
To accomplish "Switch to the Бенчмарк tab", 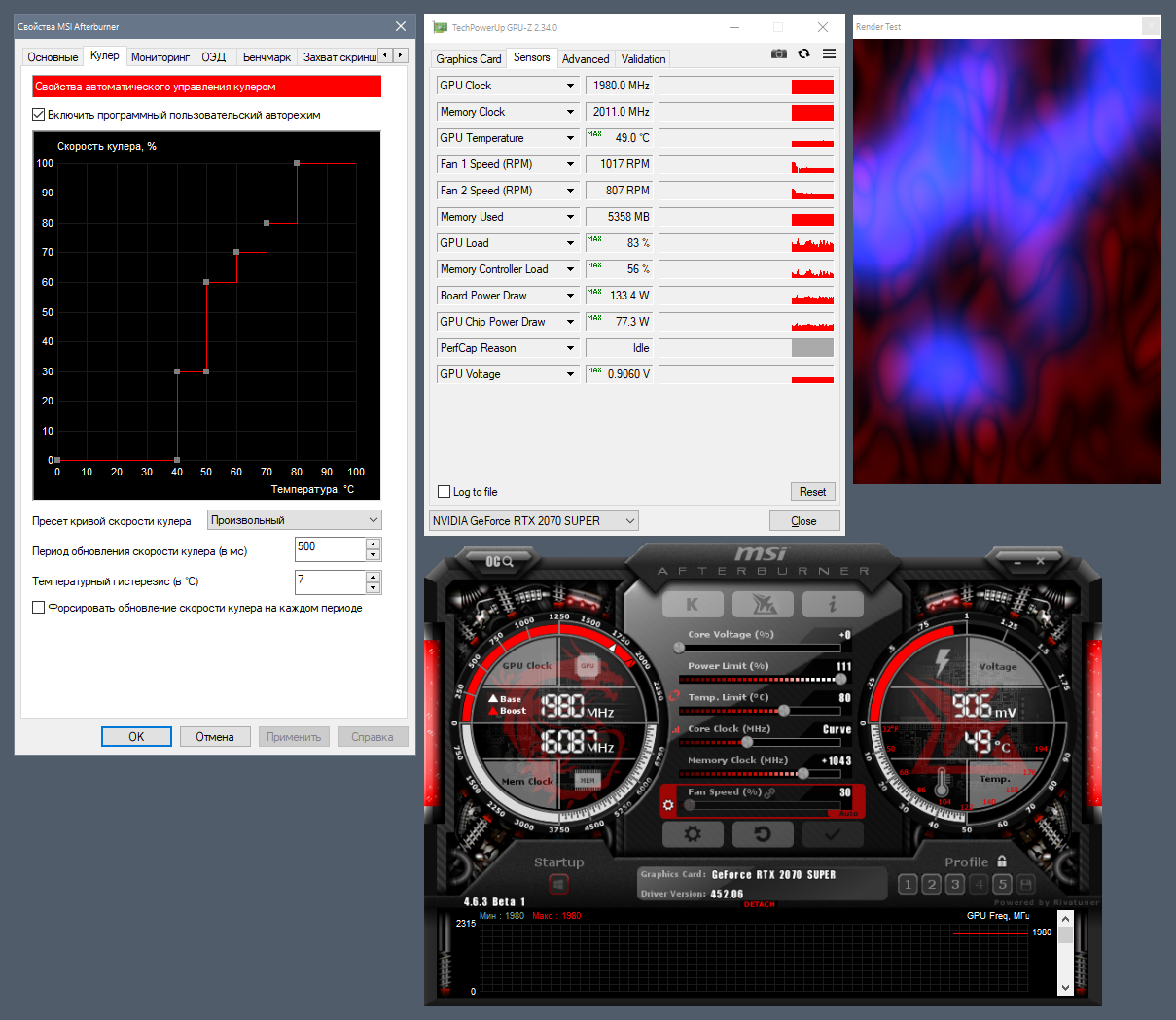I will click(267, 57).
